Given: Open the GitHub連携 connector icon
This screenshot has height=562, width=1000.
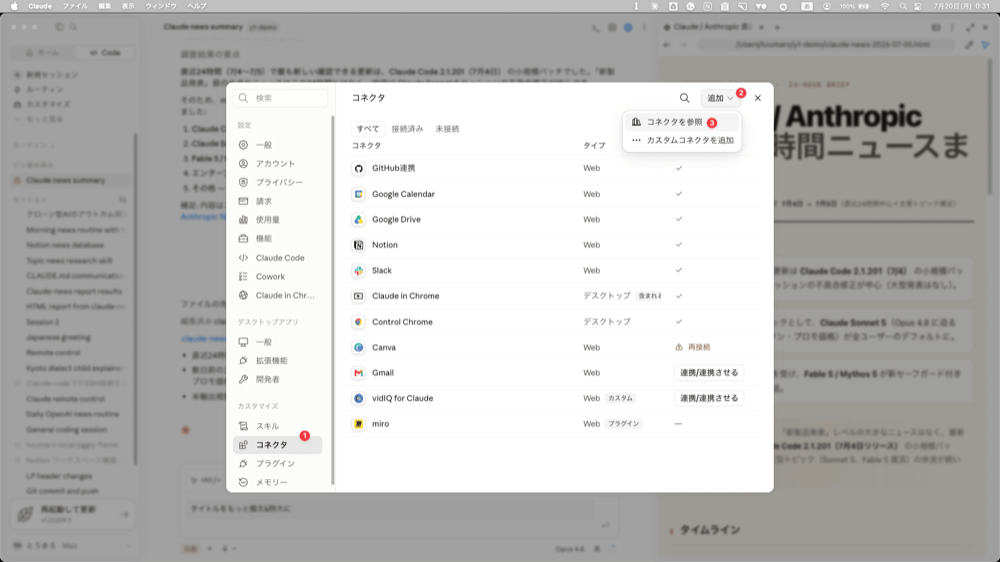Looking at the screenshot, I should click(x=358, y=168).
